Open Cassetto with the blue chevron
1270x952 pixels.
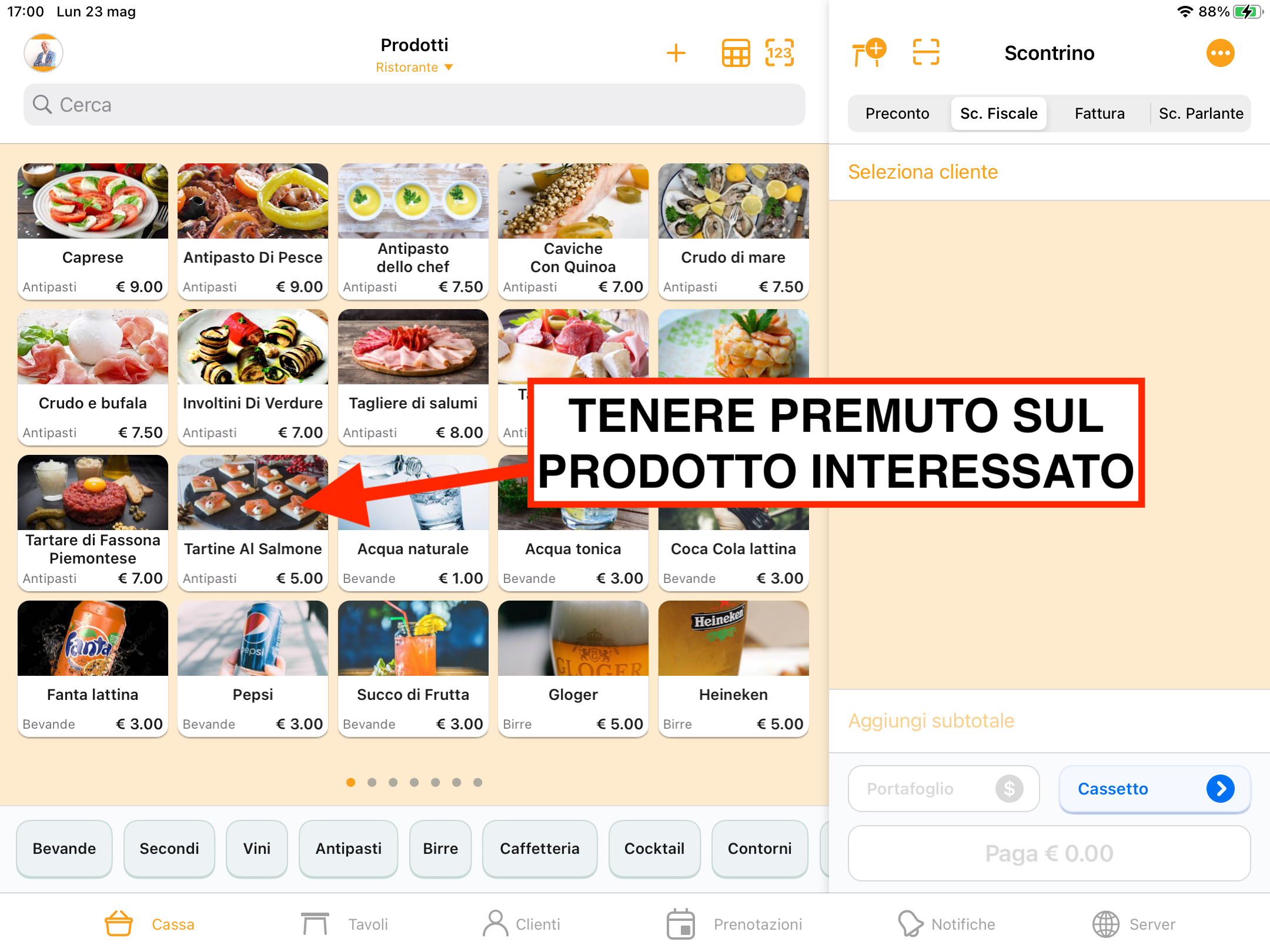(x=1221, y=789)
